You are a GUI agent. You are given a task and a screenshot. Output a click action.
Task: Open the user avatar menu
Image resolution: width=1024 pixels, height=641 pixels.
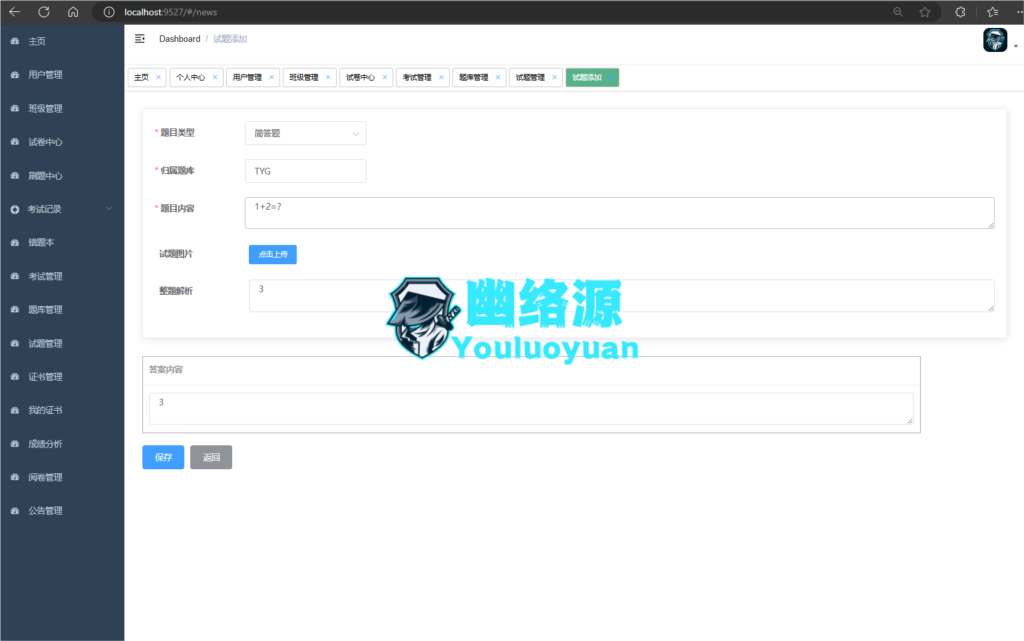point(995,40)
